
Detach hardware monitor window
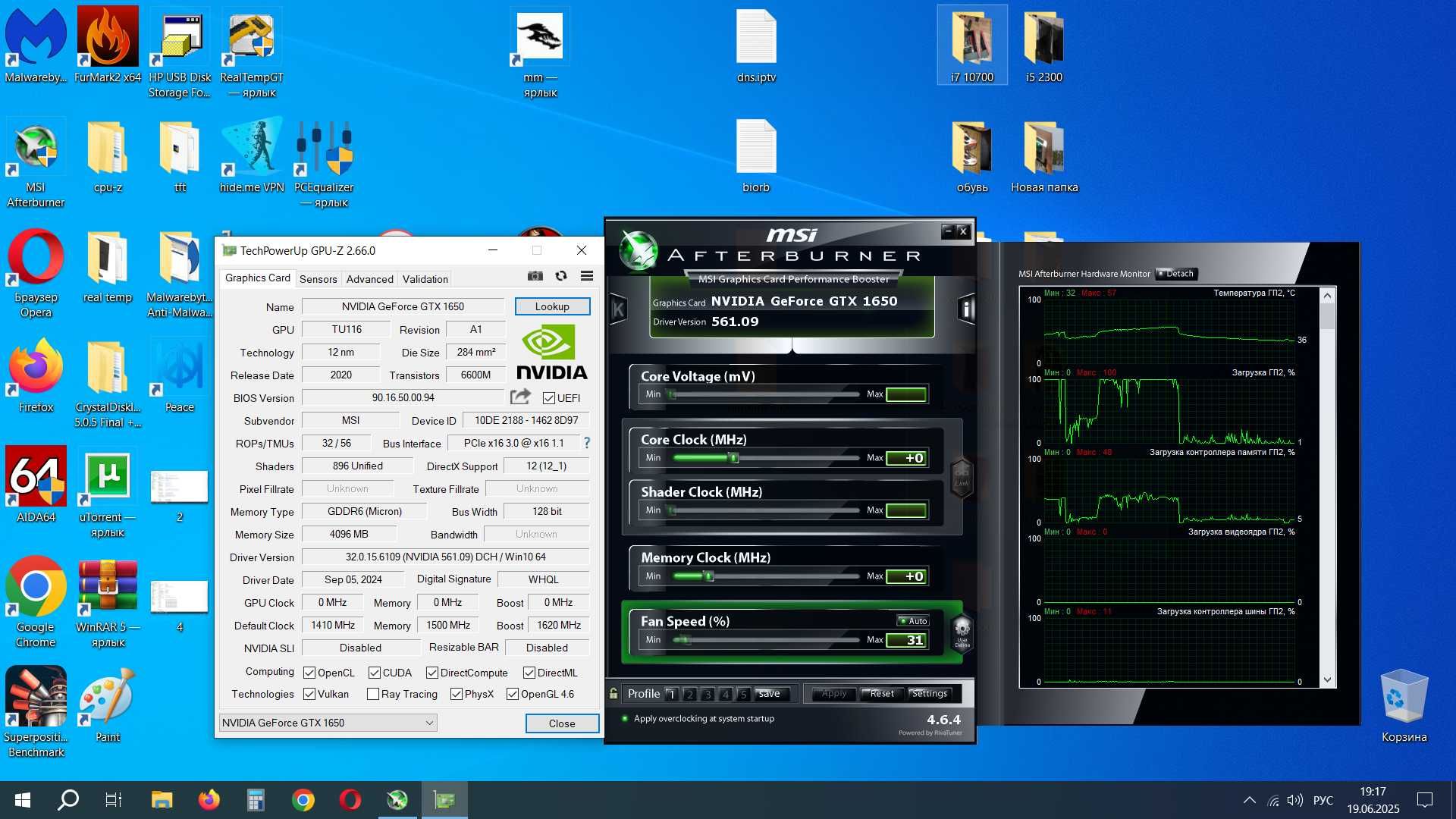(1176, 274)
